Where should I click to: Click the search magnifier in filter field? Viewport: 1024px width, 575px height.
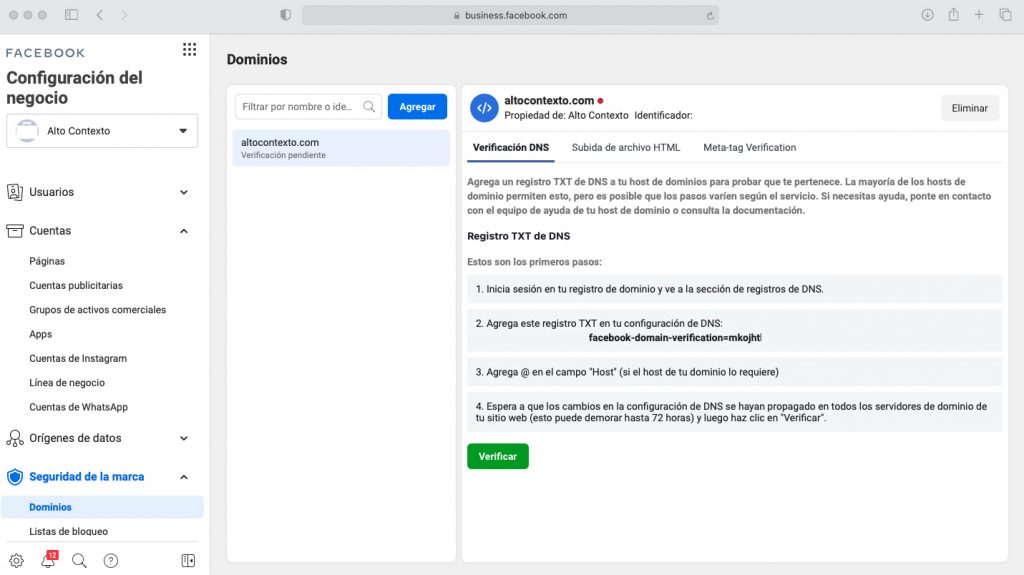click(x=369, y=107)
